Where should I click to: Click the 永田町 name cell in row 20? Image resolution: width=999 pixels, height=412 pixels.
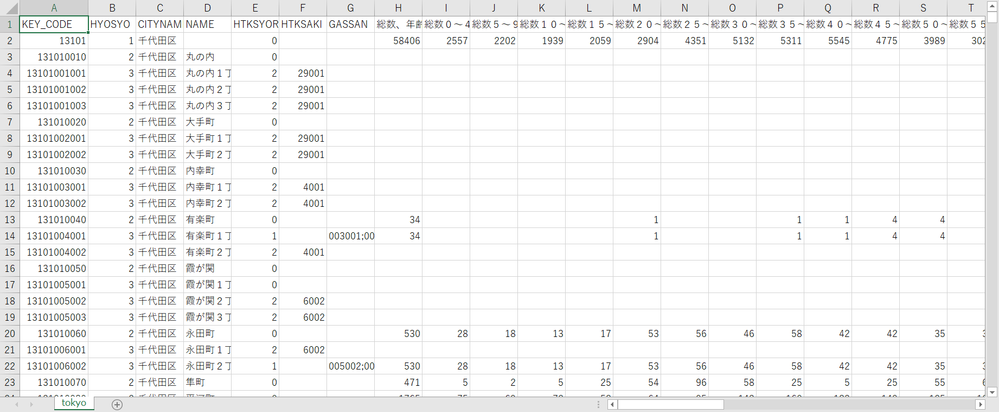208,334
